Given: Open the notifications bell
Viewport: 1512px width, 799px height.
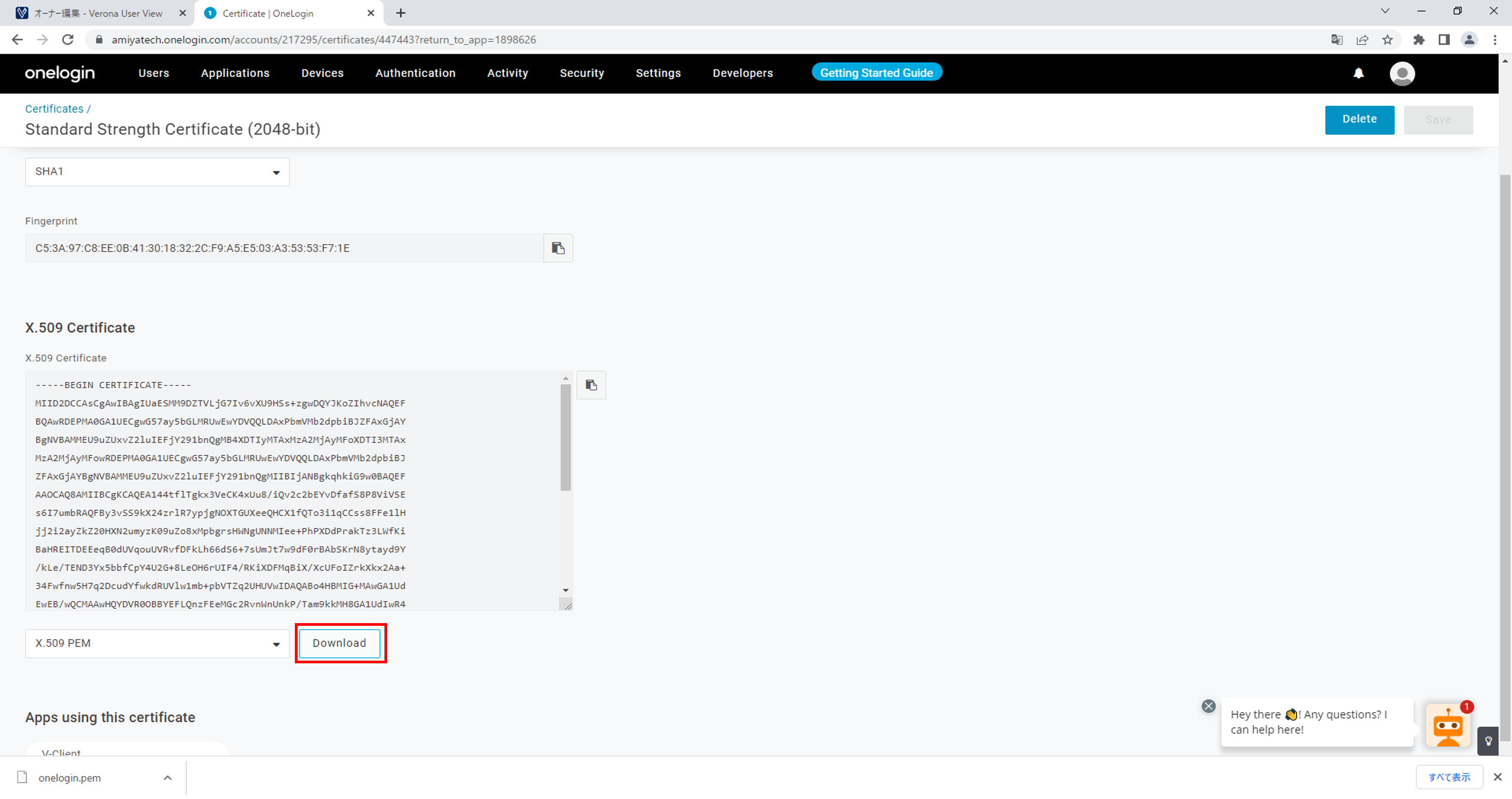Looking at the screenshot, I should (x=1358, y=73).
